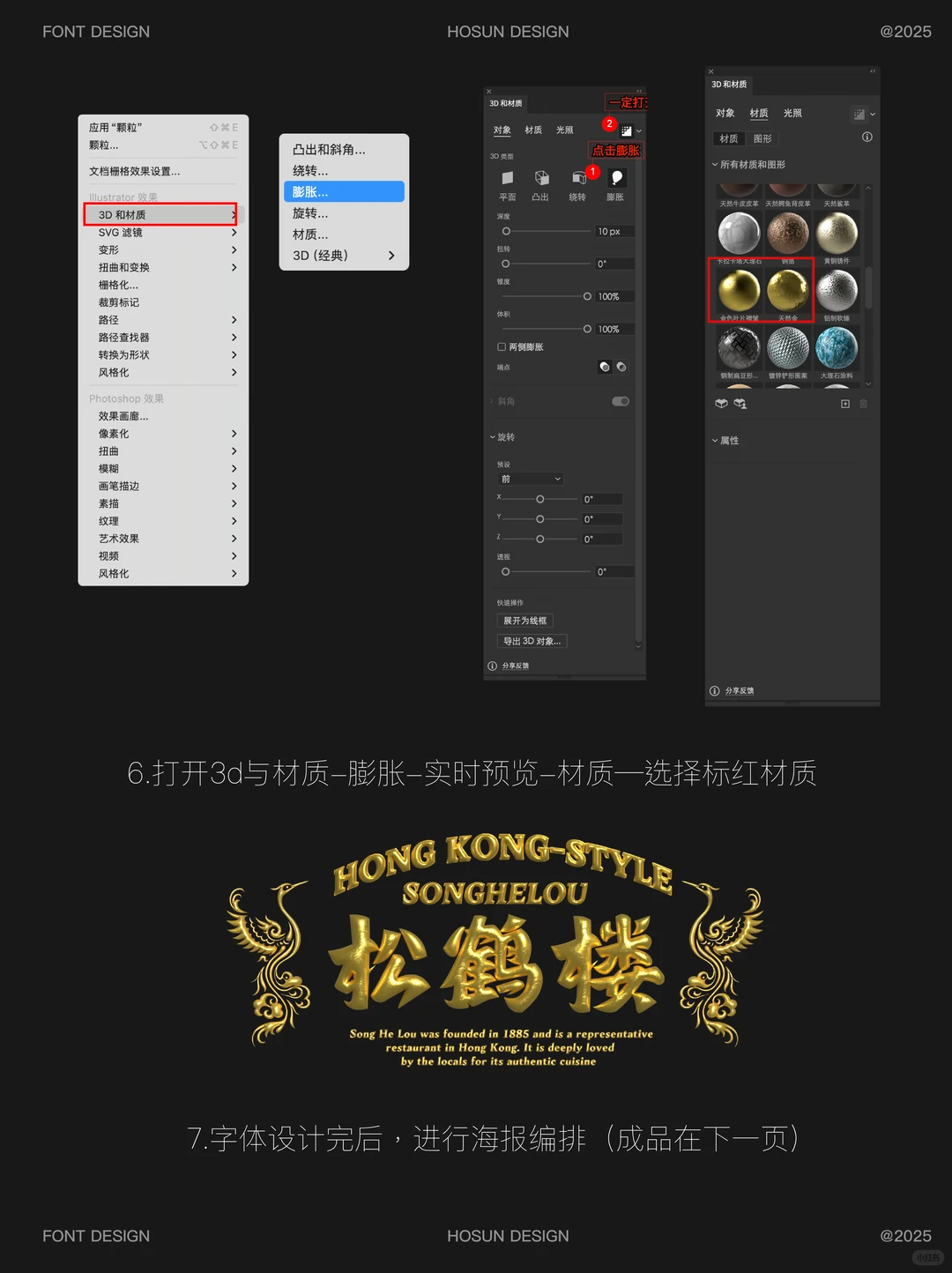Pick the 镀锌铲形图案 material sphere
This screenshot has height=1273, width=952.
coord(788,347)
